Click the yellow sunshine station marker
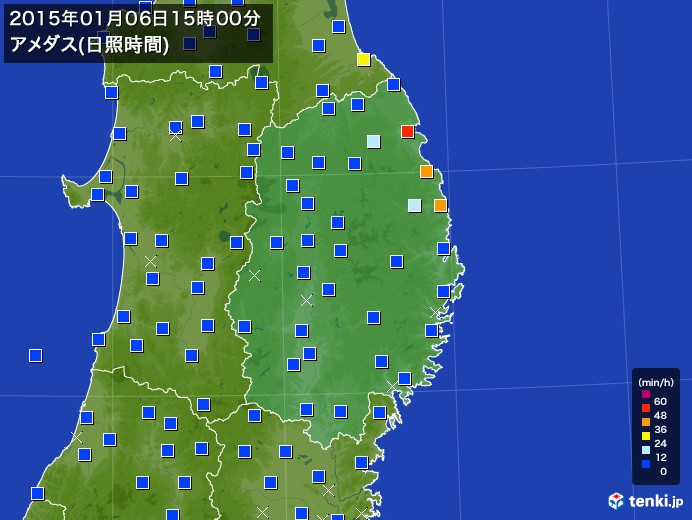This screenshot has height=520, width=692. point(363,60)
